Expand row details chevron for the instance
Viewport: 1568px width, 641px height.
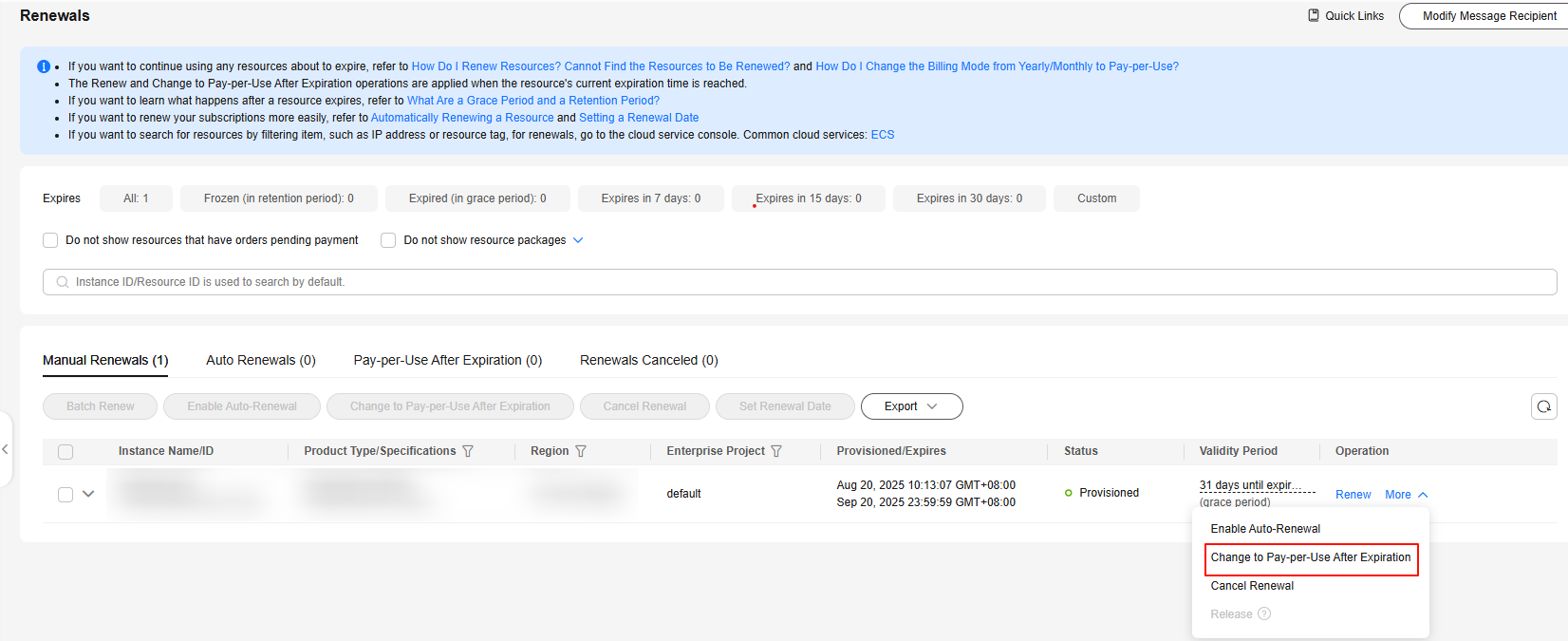(x=88, y=494)
